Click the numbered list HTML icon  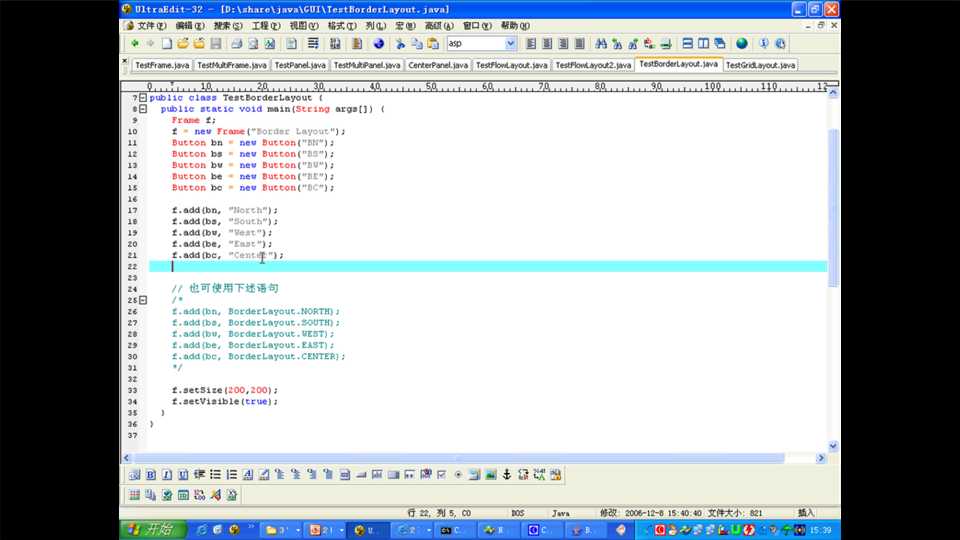tap(231, 474)
